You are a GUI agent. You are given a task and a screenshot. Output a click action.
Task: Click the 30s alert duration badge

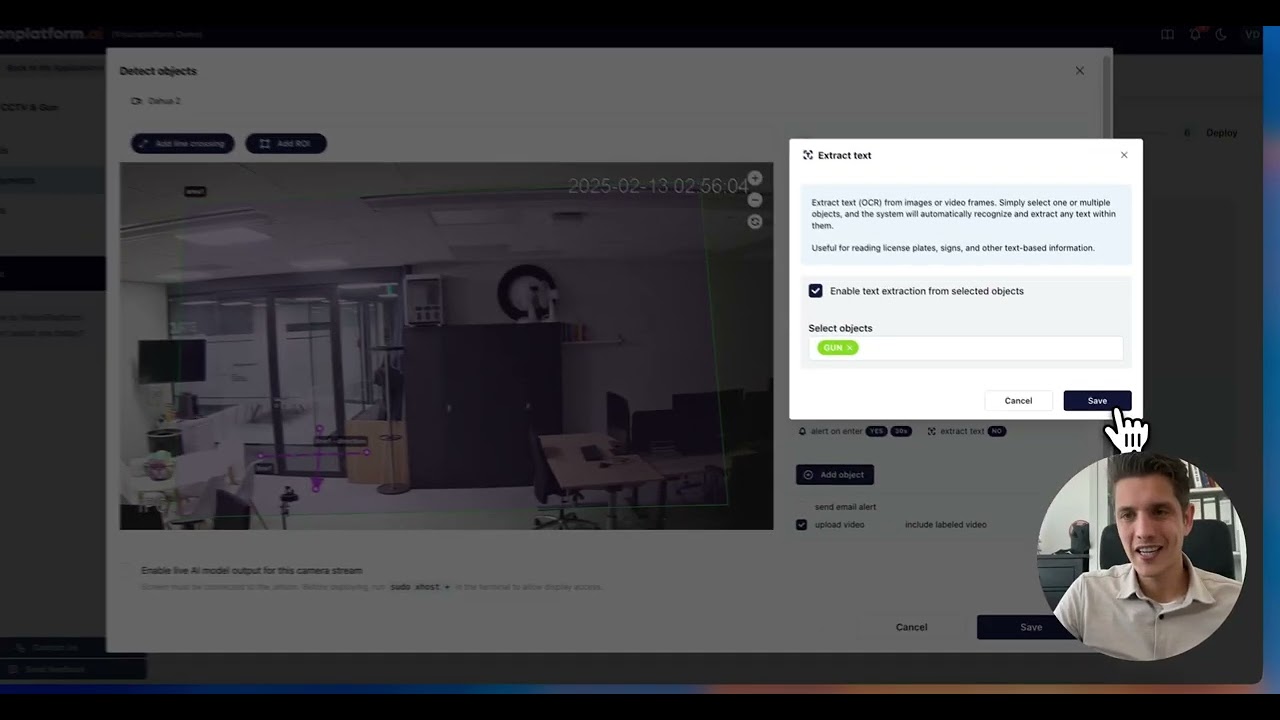(x=901, y=432)
